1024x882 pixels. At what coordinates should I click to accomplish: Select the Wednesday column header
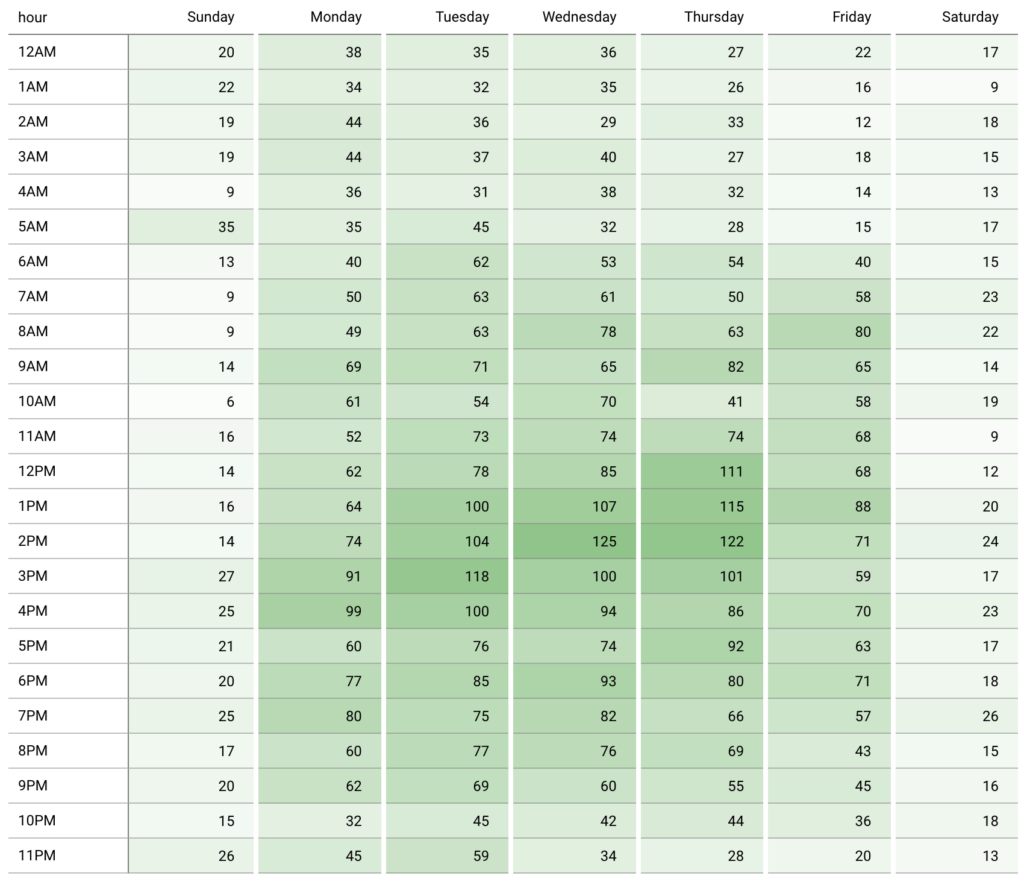coord(579,17)
